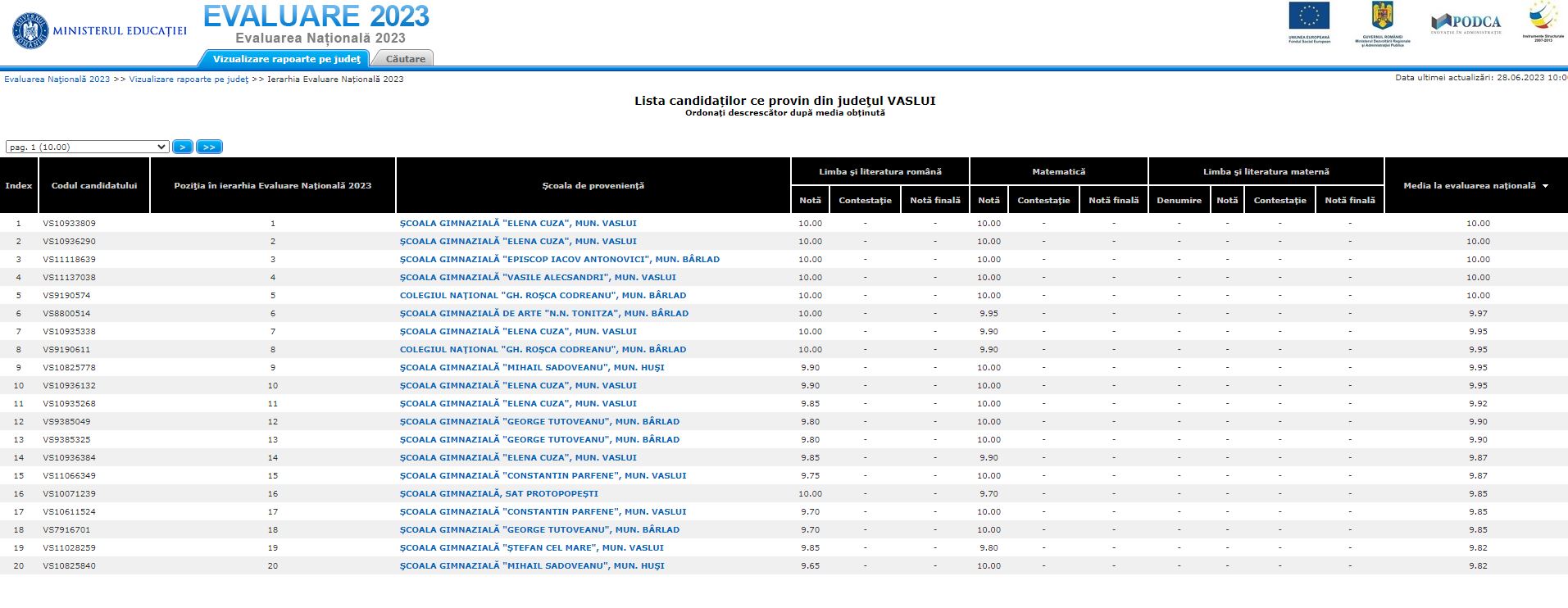Select the Vizualizare rapoarte pe județ tab
This screenshot has height=608, width=1568.
(x=286, y=59)
